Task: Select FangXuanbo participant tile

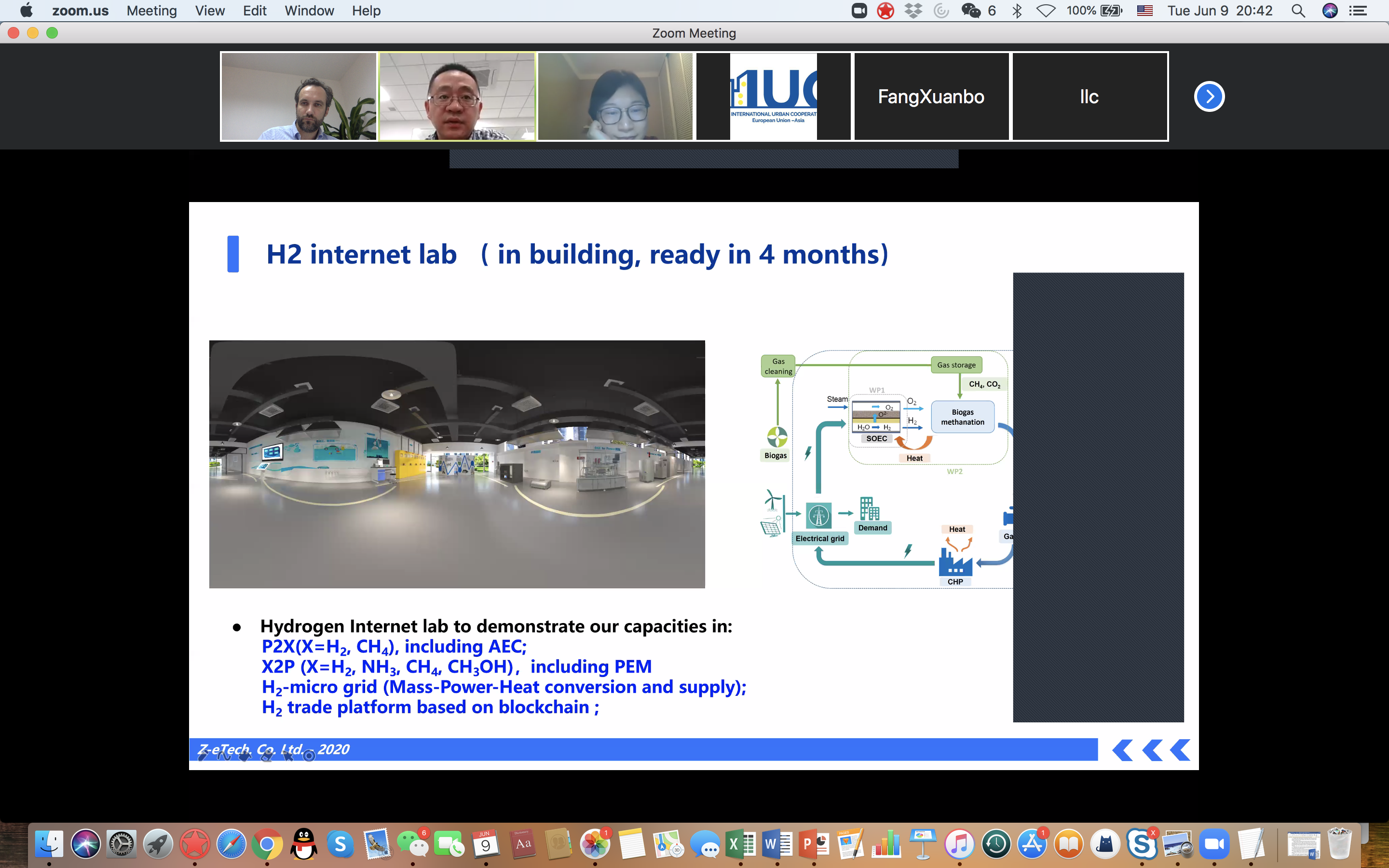Action: 931,96
